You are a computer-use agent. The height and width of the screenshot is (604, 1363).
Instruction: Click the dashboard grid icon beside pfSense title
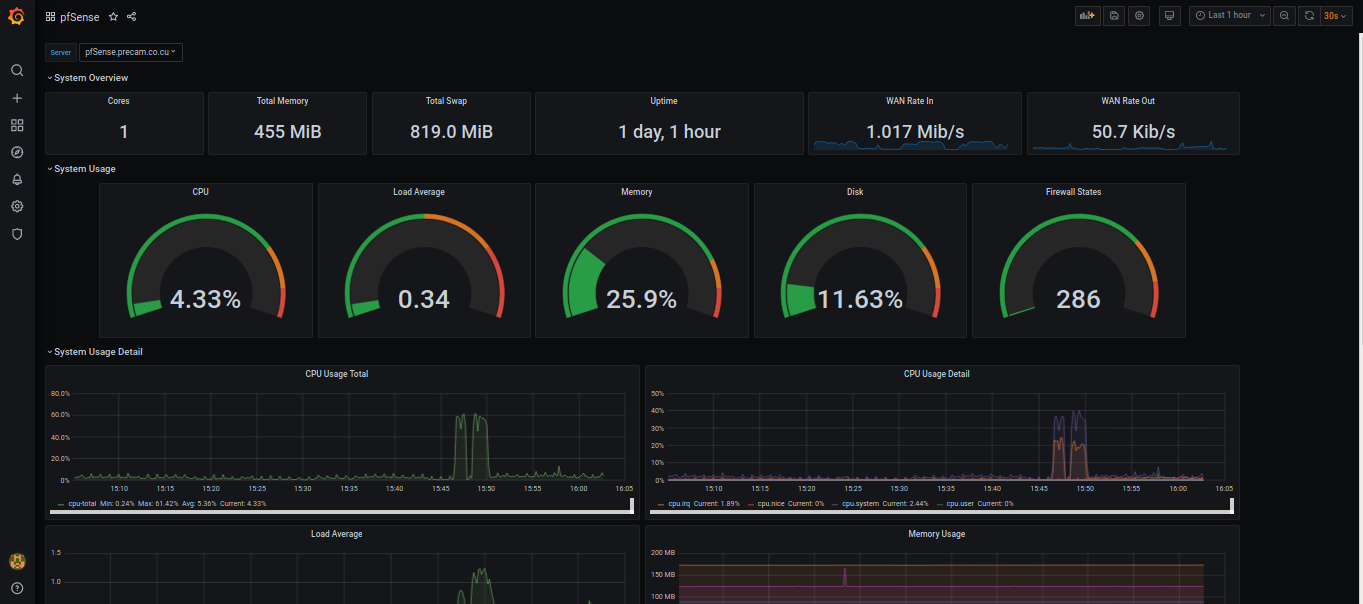[x=51, y=17]
